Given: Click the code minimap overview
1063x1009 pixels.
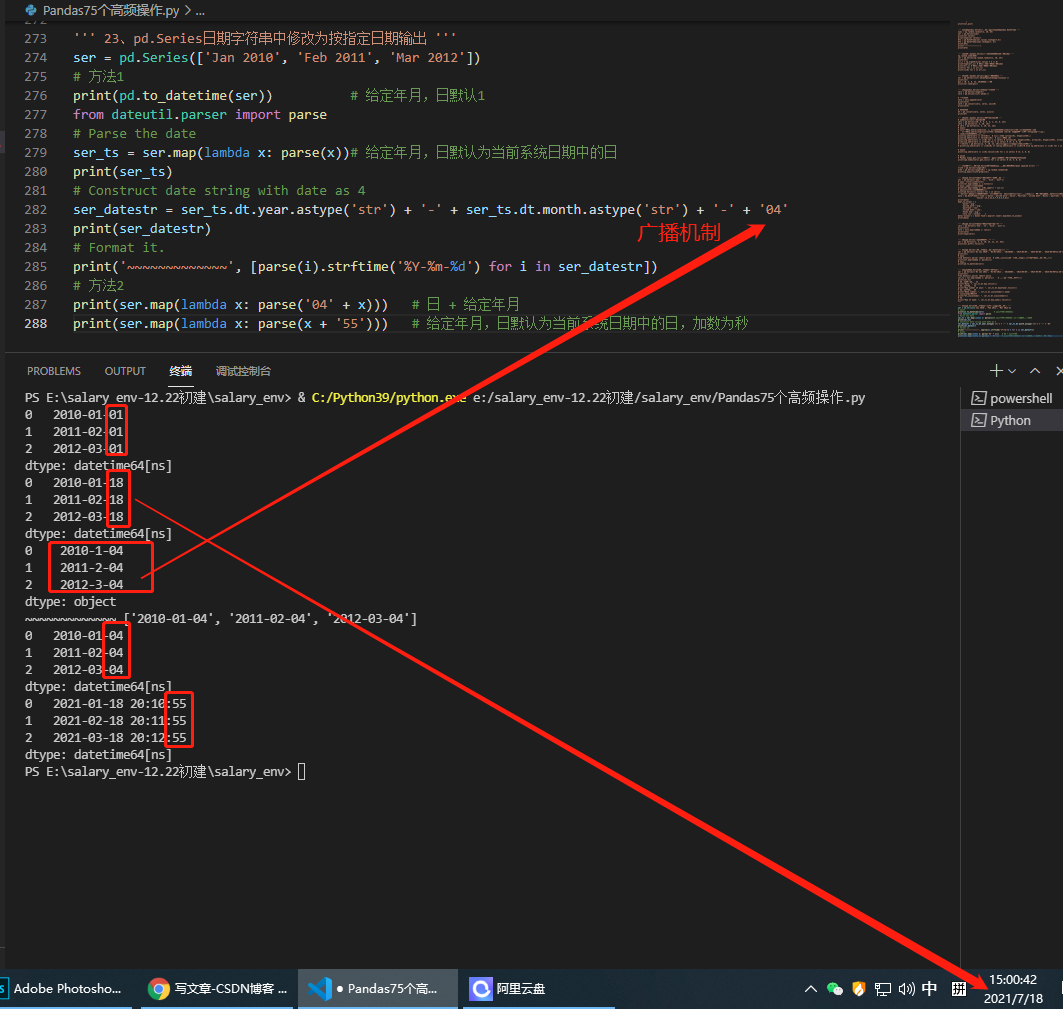Looking at the screenshot, I should coord(1009,180).
